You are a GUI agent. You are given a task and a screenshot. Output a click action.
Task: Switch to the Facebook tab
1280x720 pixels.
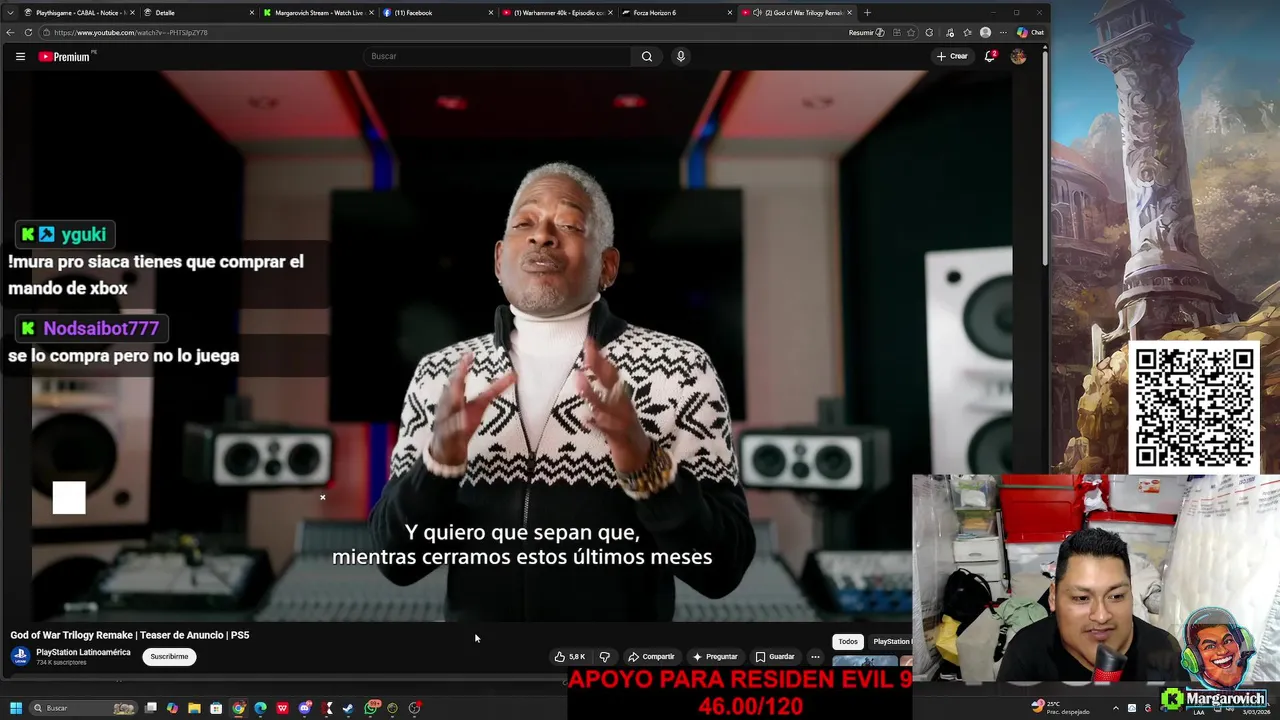[437, 12]
